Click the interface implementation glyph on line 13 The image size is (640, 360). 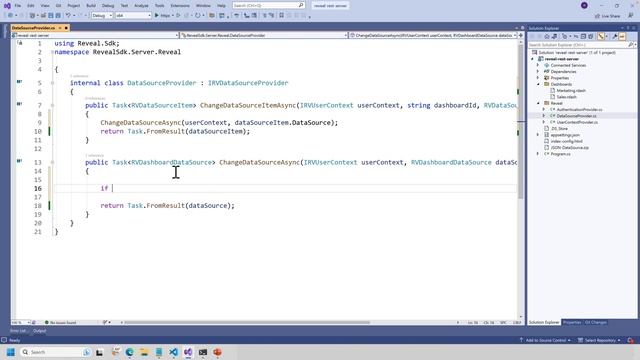pos(19,161)
